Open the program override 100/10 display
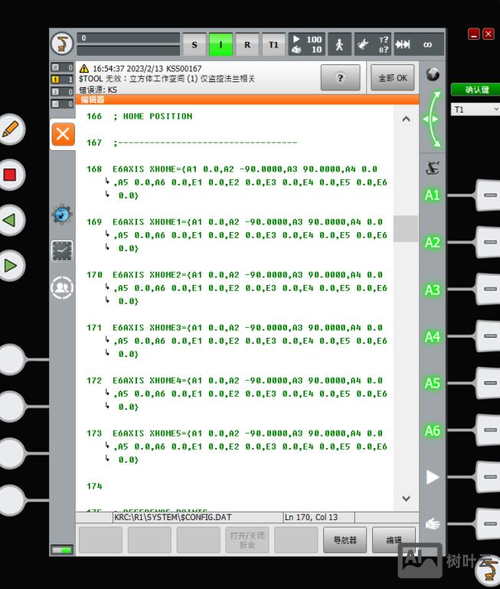 [307, 45]
